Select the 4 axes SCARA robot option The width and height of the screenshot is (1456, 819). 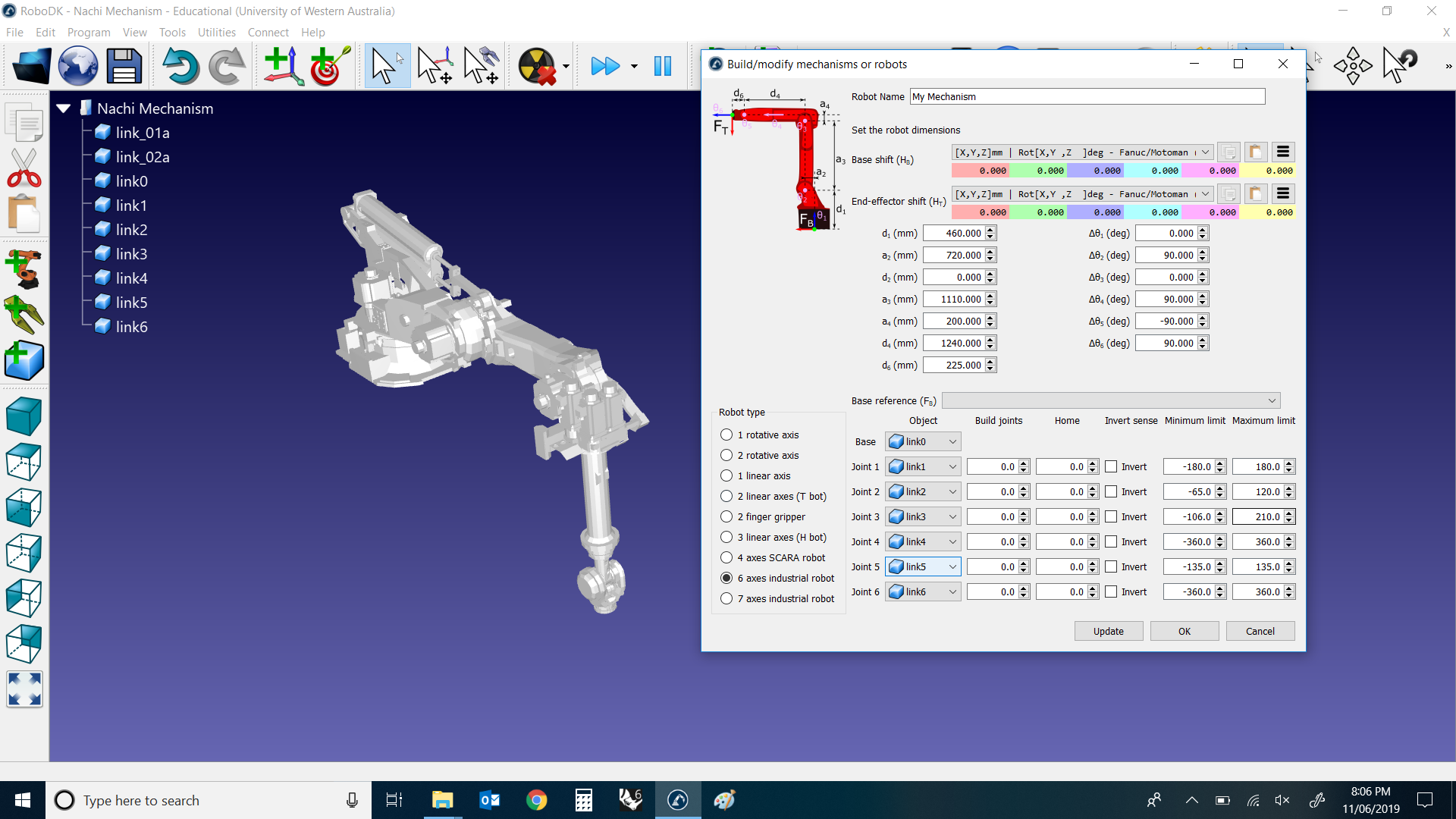coord(726,557)
